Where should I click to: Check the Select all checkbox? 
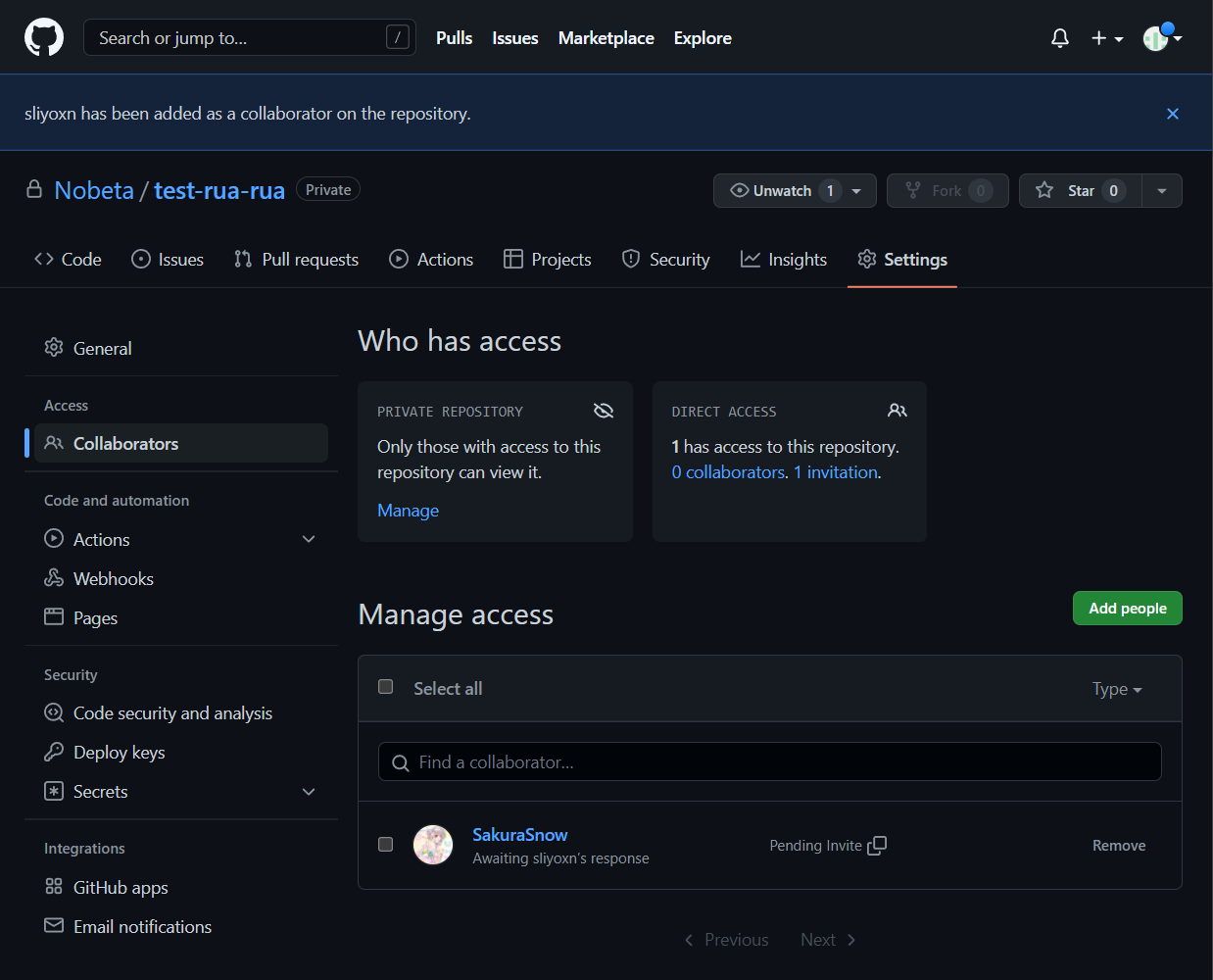click(386, 687)
